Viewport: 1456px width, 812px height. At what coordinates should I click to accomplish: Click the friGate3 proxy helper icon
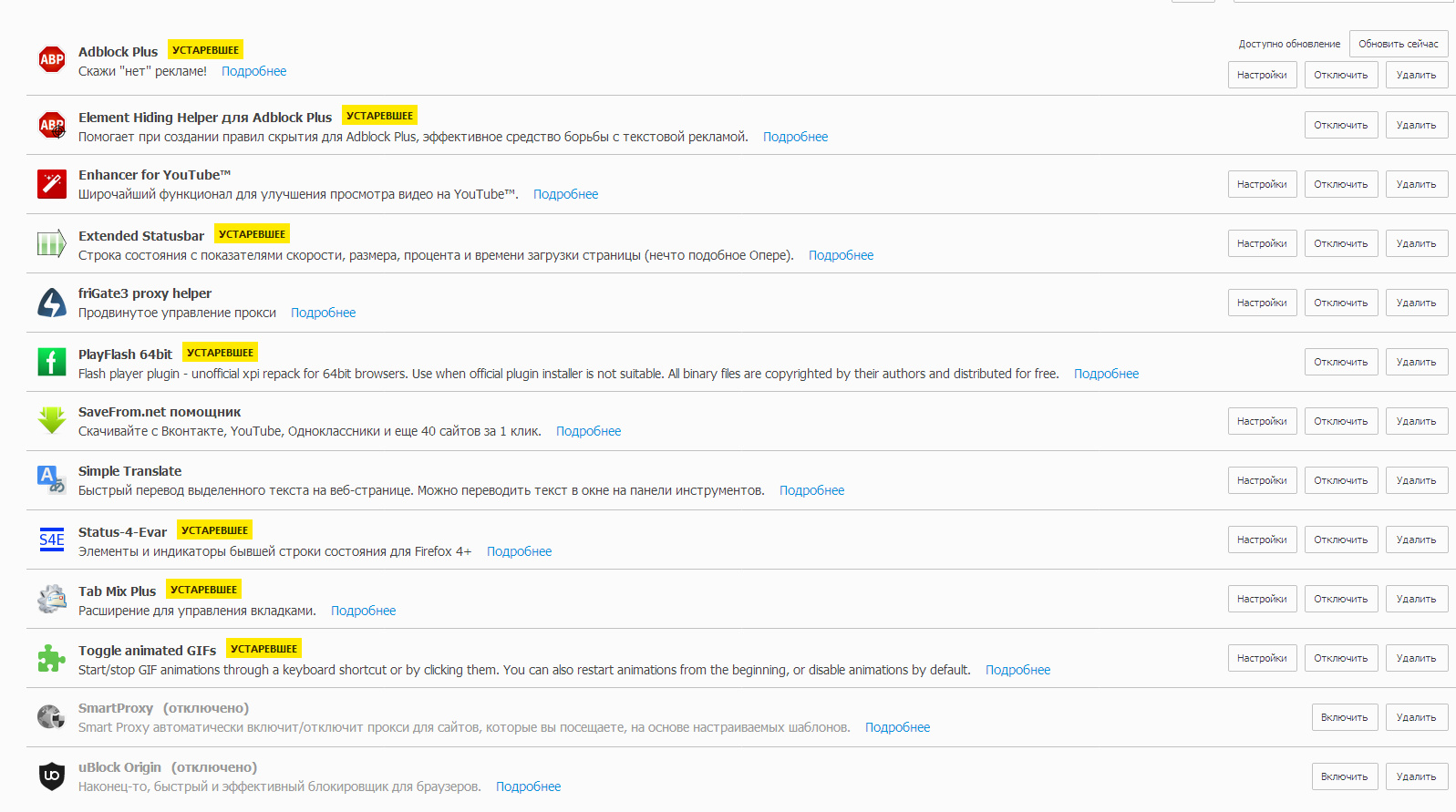pyautogui.click(x=52, y=303)
